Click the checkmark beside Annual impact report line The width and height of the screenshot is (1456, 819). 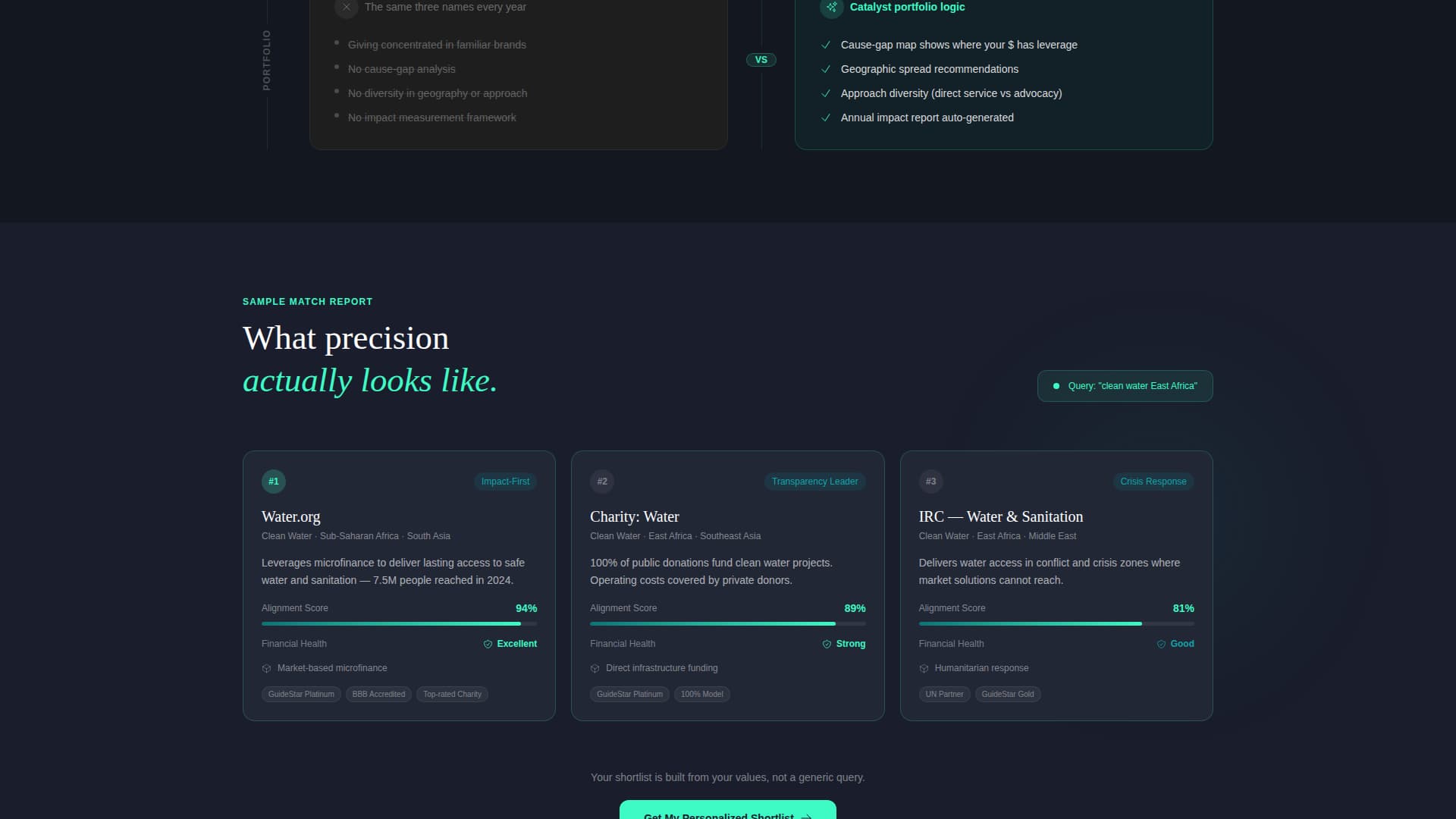826,118
